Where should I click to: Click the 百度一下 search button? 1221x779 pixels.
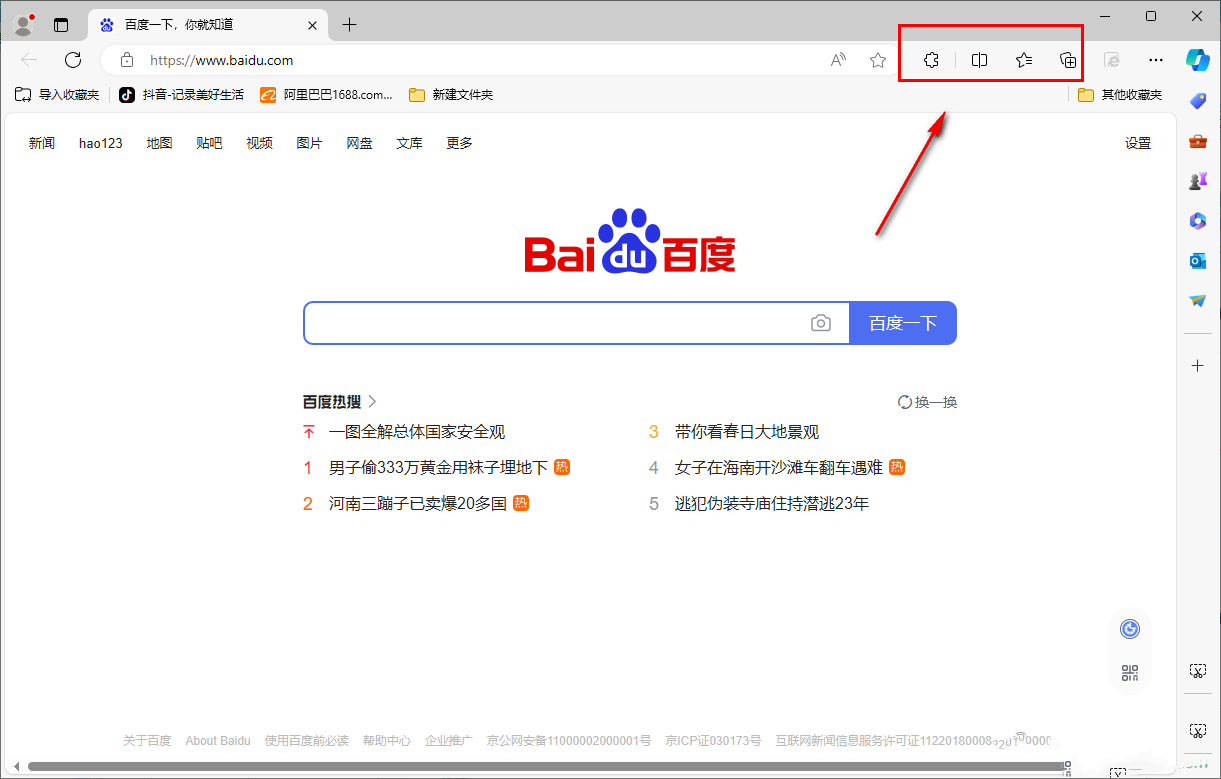(x=903, y=323)
